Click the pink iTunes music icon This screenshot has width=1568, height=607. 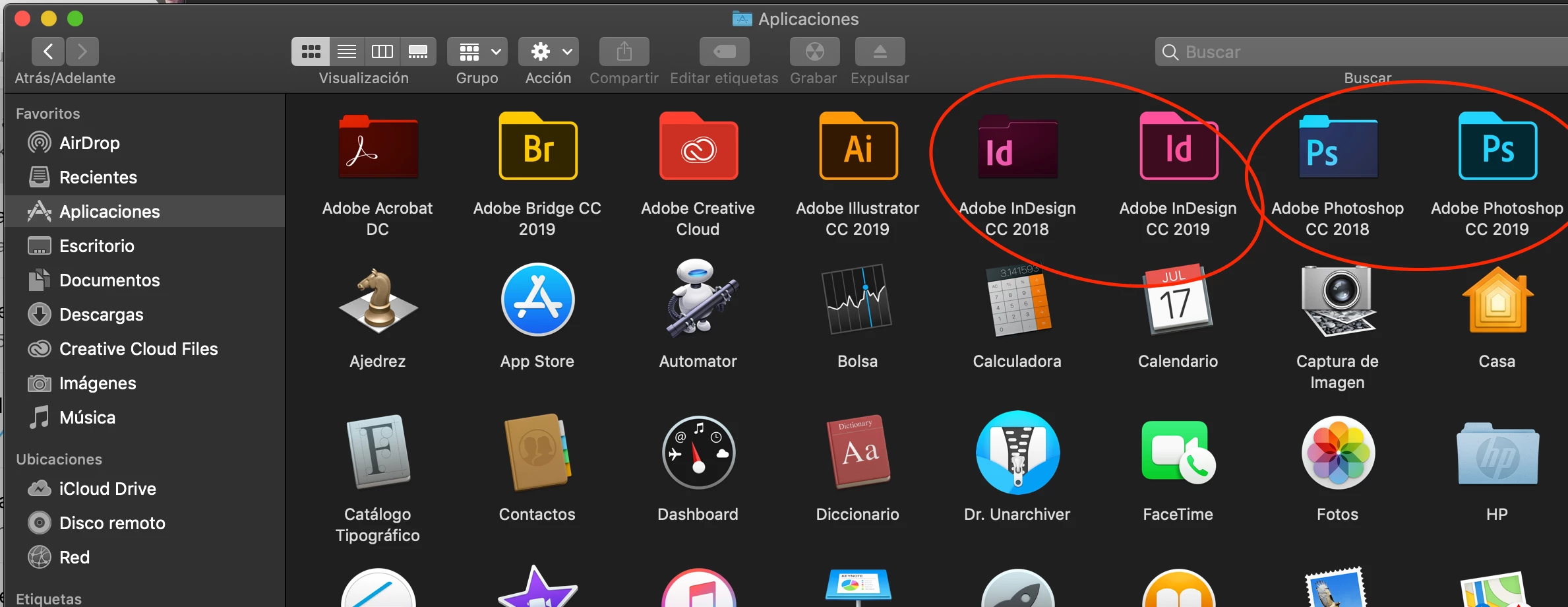pos(698,589)
